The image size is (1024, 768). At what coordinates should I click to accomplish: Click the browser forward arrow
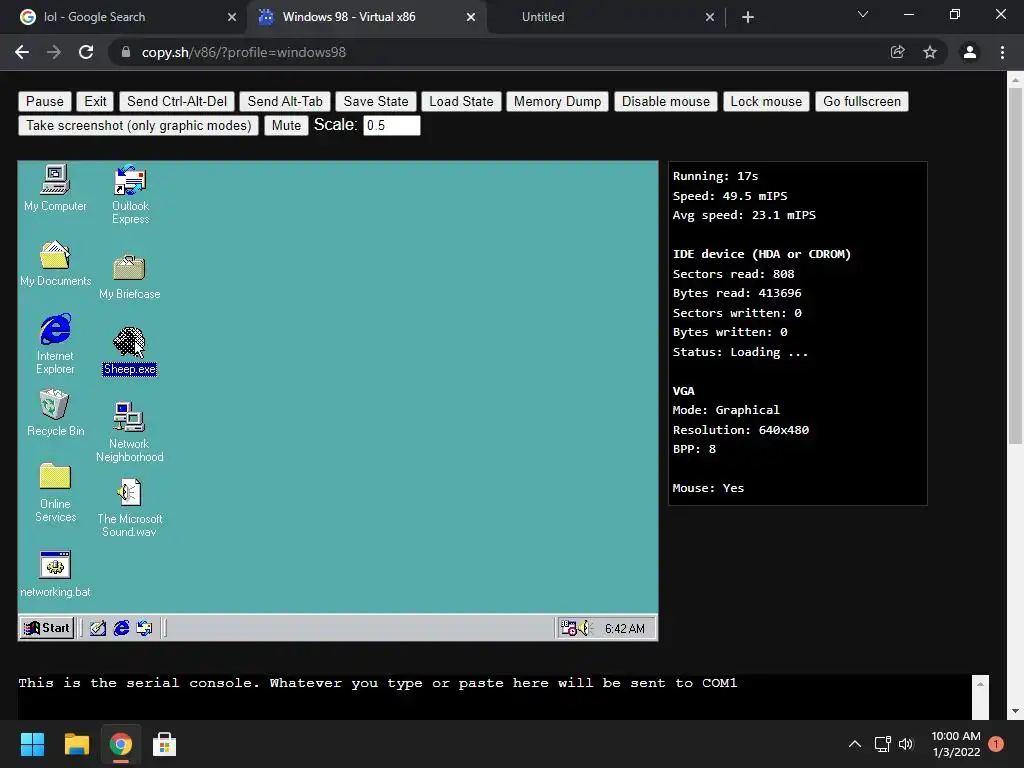pos(54,52)
